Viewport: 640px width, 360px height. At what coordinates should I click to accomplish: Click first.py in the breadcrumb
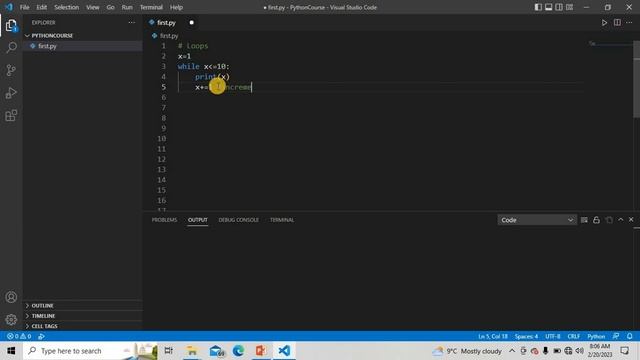coord(169,36)
